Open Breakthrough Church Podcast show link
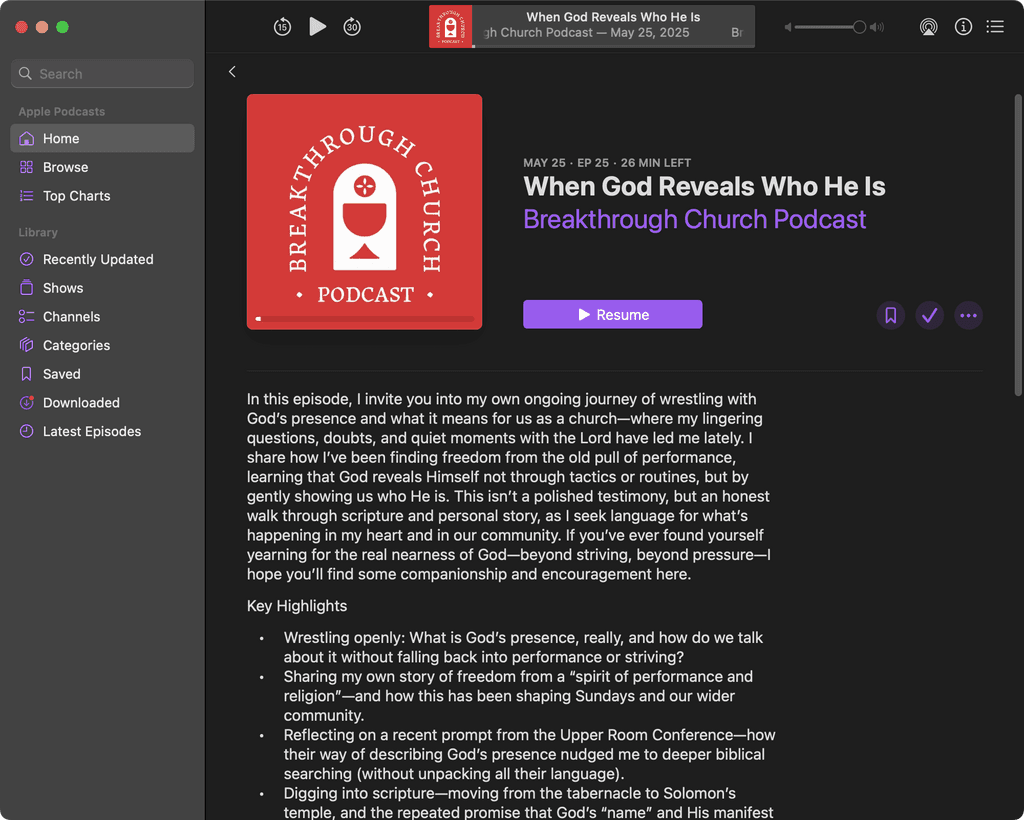Image resolution: width=1024 pixels, height=820 pixels. pos(695,219)
